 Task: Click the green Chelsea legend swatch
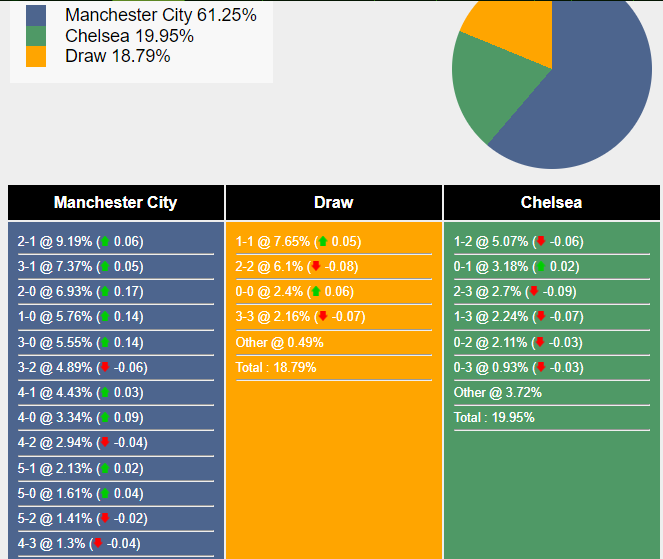(x=36, y=36)
